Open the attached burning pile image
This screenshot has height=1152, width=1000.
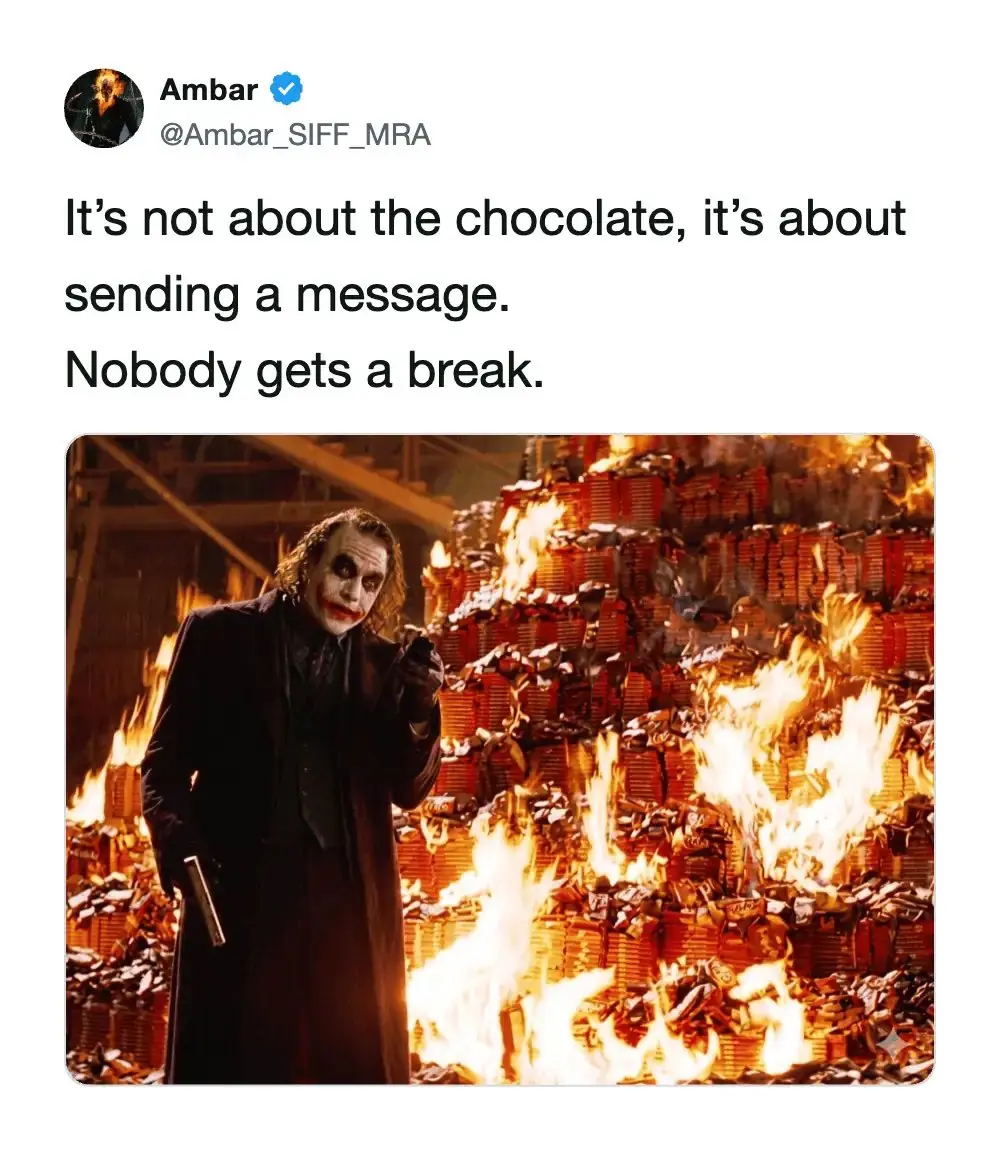click(x=500, y=760)
